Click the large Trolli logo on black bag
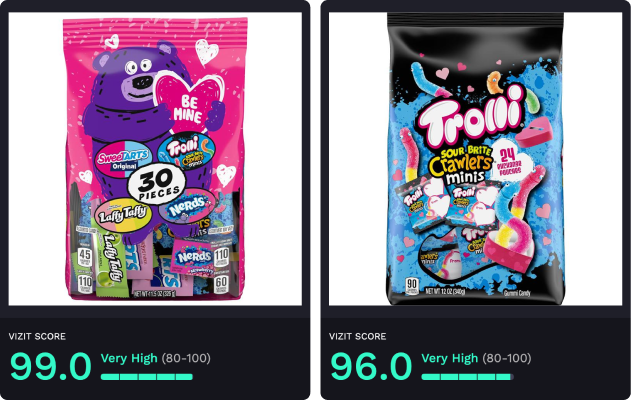This screenshot has height=400, width=631. (471, 118)
